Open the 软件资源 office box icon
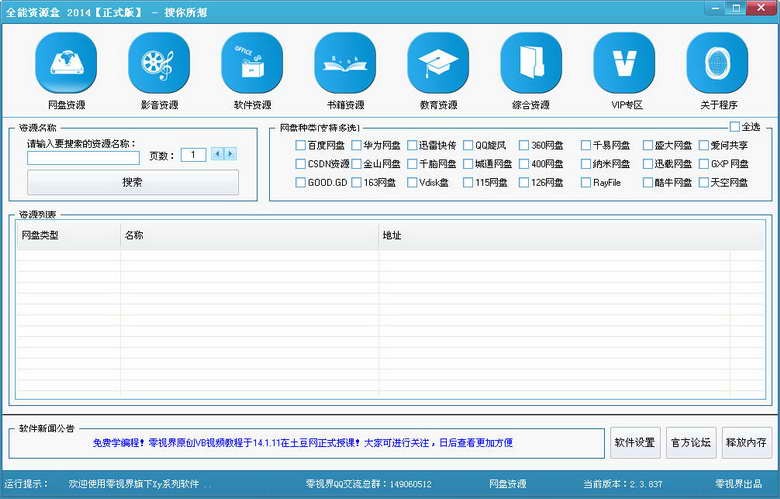Screen dimensions: 780x499 point(252,63)
